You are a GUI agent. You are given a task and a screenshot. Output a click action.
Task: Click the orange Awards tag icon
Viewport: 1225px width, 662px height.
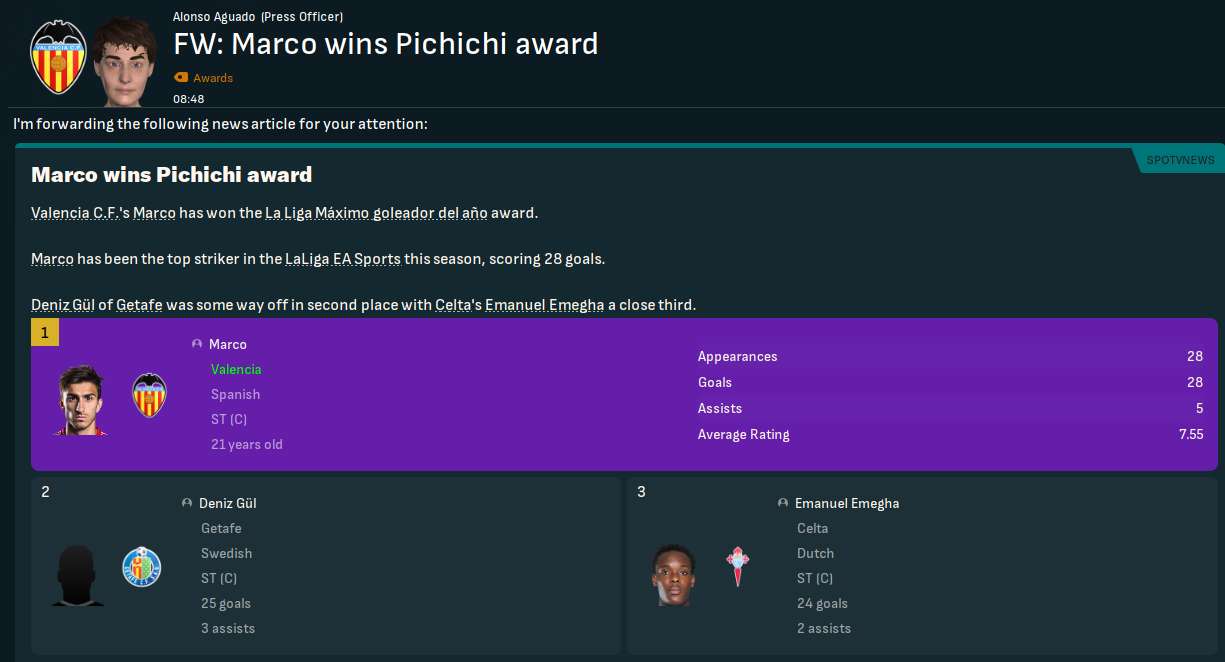181,78
